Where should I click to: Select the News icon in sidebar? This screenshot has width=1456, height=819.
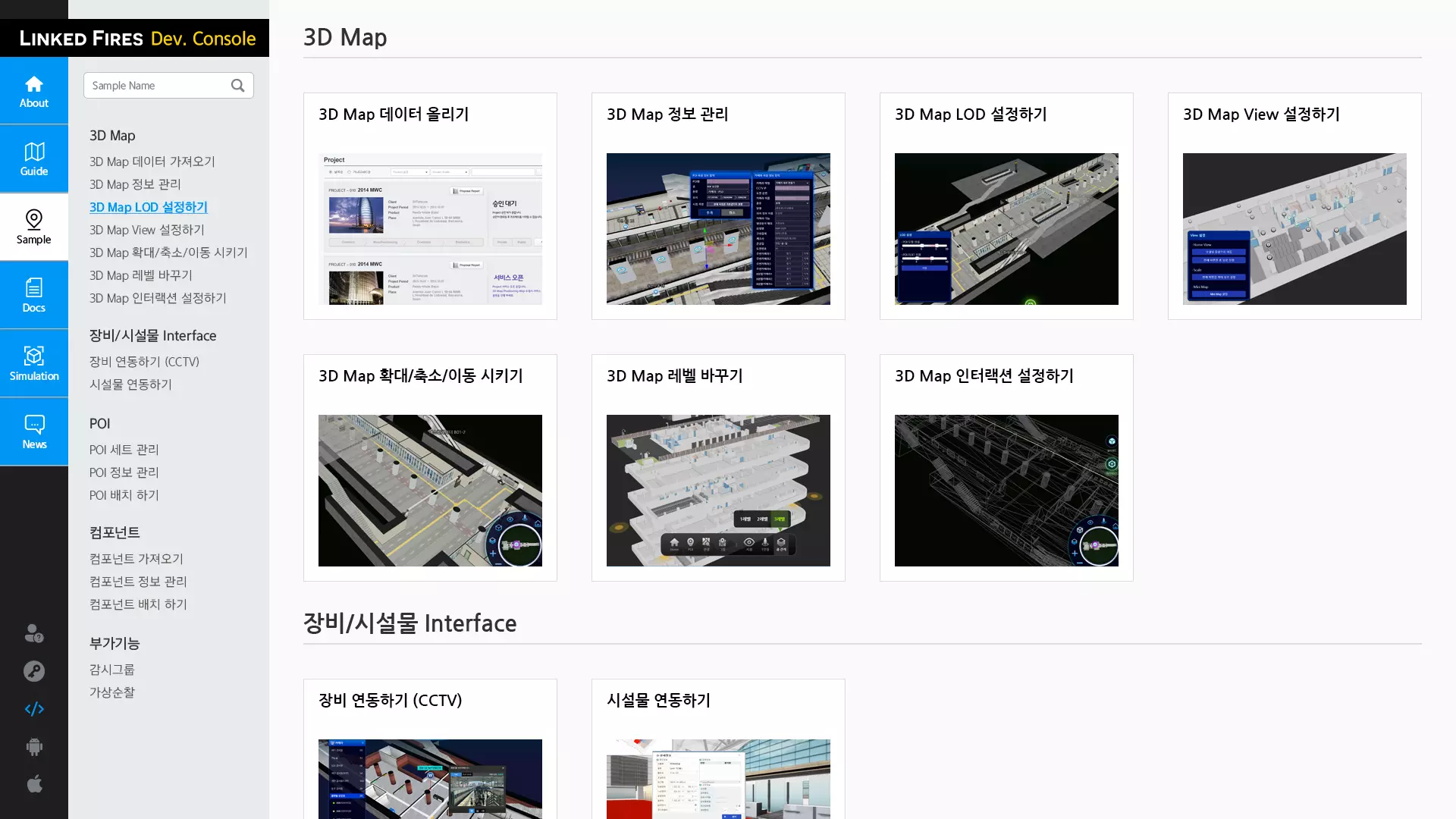coord(34,431)
